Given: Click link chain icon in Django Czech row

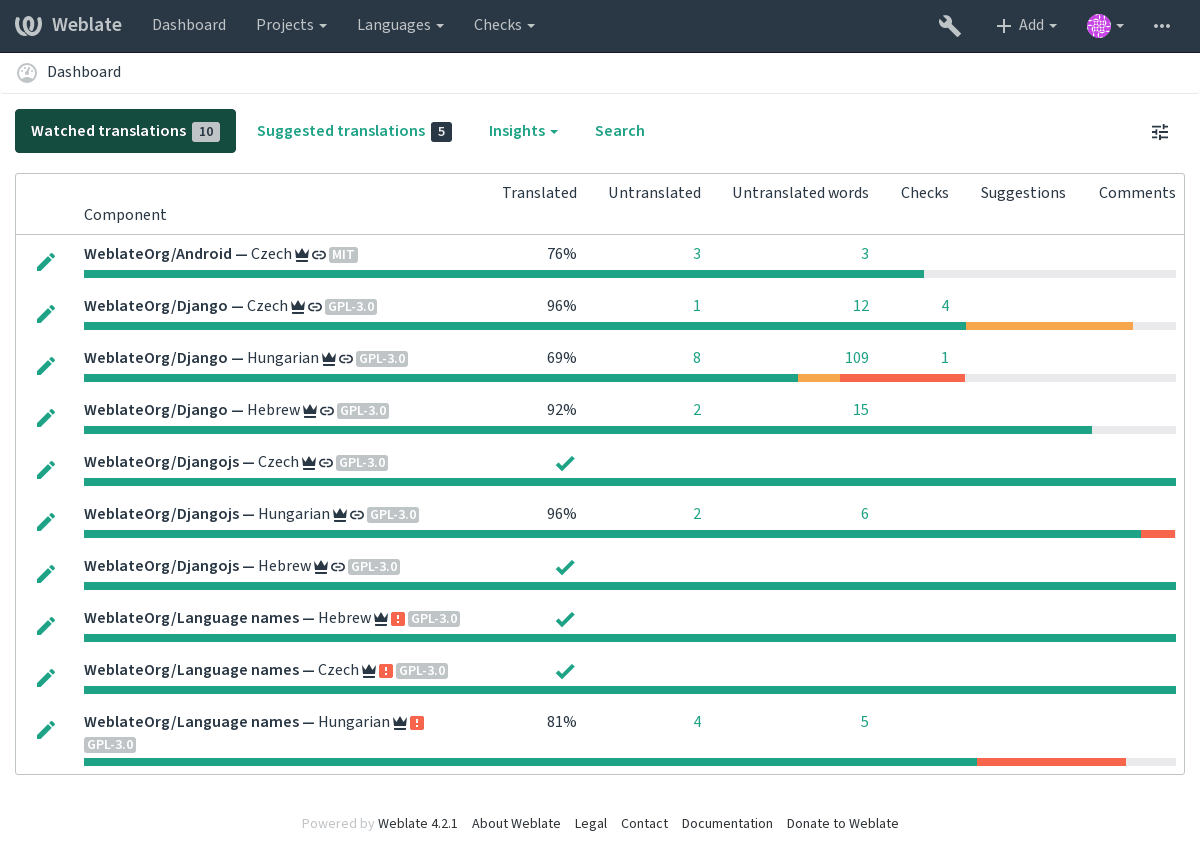Looking at the screenshot, I should pyautogui.click(x=315, y=307).
